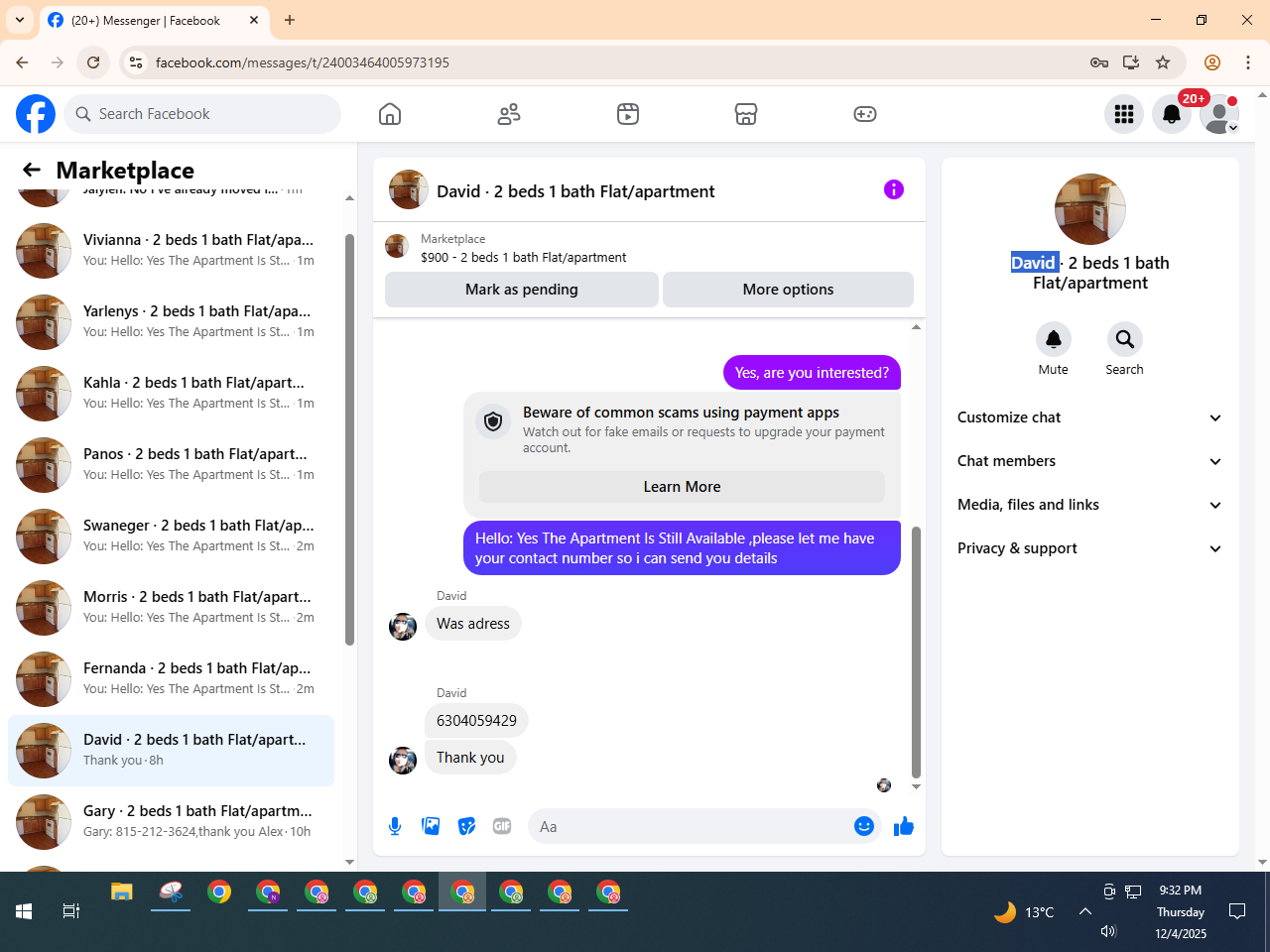Click Mark as pending button
Screen dimensions: 1270x952
(x=521, y=290)
